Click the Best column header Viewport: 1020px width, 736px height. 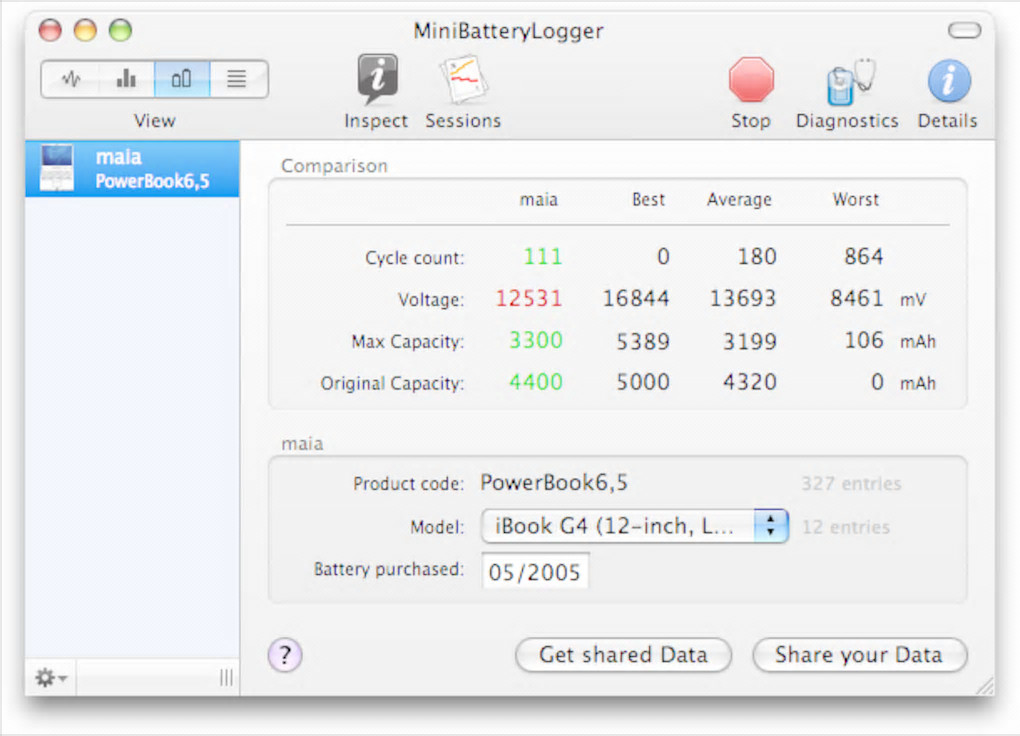649,199
